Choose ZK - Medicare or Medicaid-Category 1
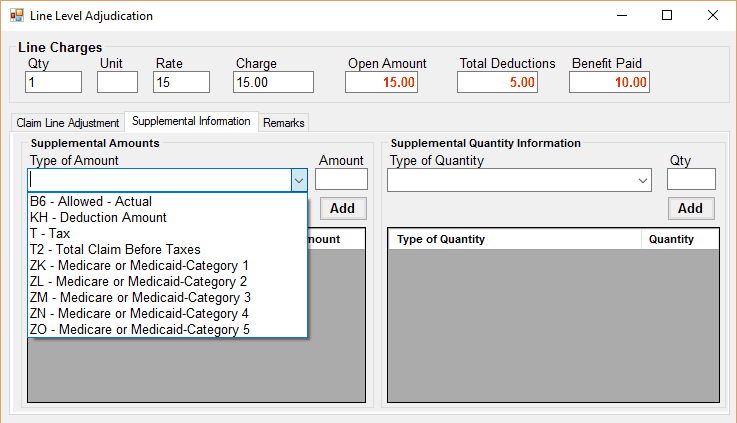The image size is (737, 423). [x=139, y=265]
